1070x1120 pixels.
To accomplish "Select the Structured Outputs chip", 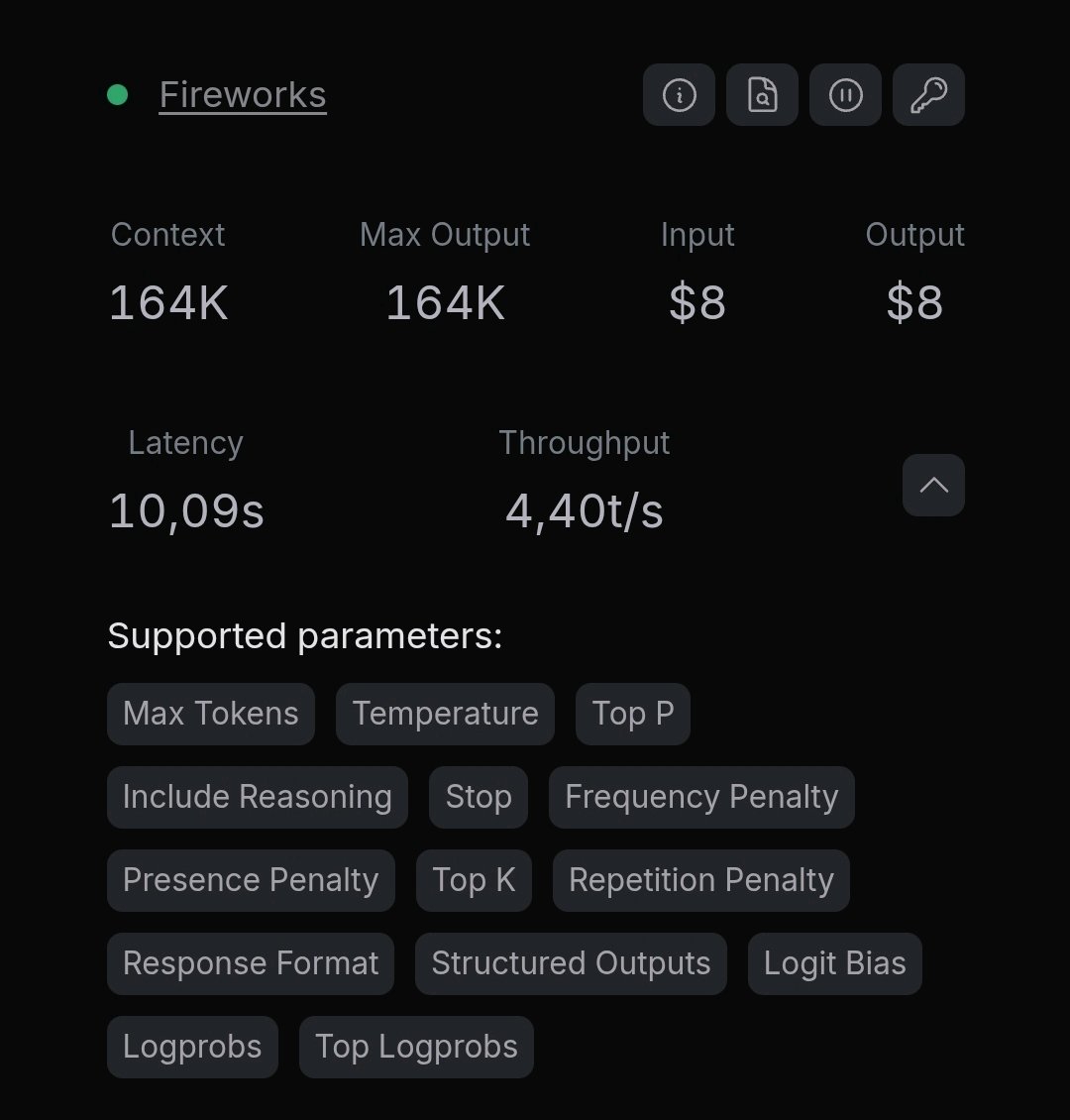I will tap(571, 963).
